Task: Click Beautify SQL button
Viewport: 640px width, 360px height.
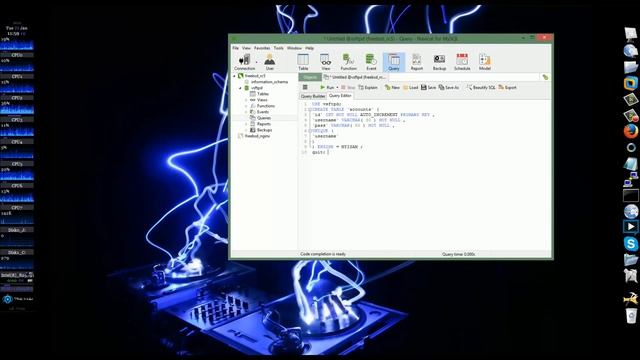Action: [481, 87]
